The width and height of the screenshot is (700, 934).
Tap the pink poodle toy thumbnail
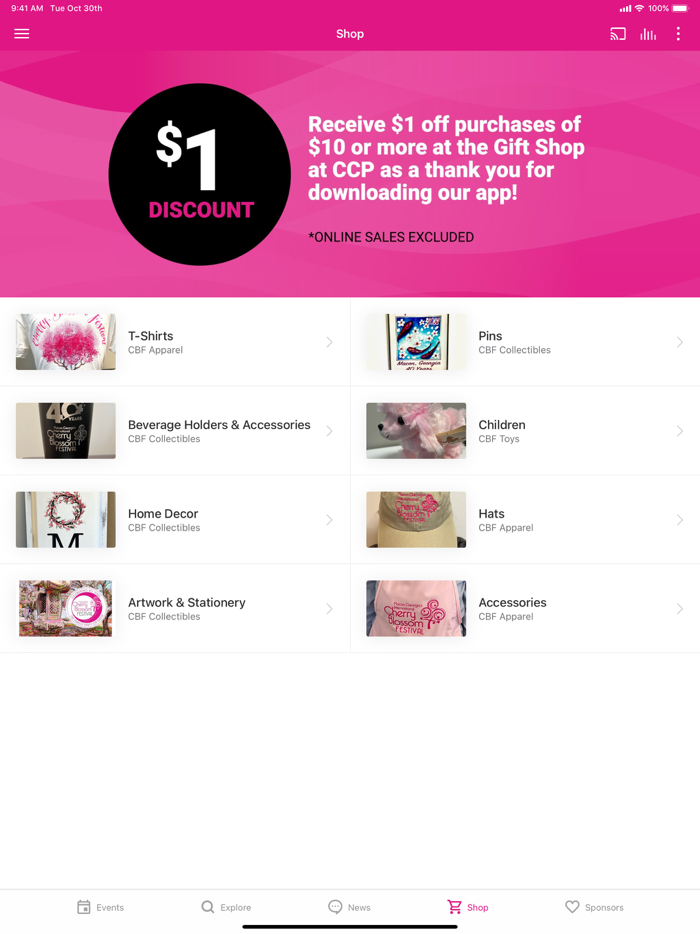tap(416, 431)
